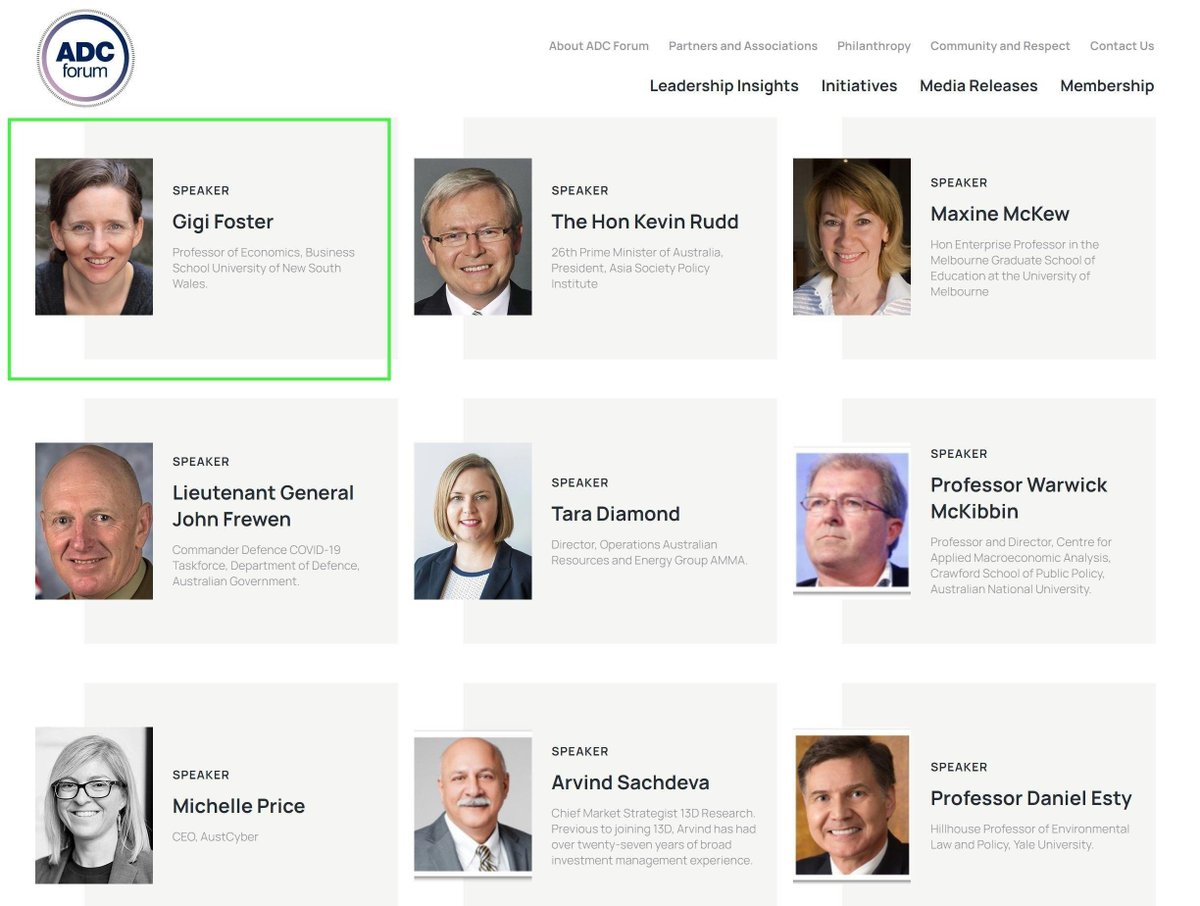
Task: Click the 26th Prime Minister of Australia description
Action: 637,268
